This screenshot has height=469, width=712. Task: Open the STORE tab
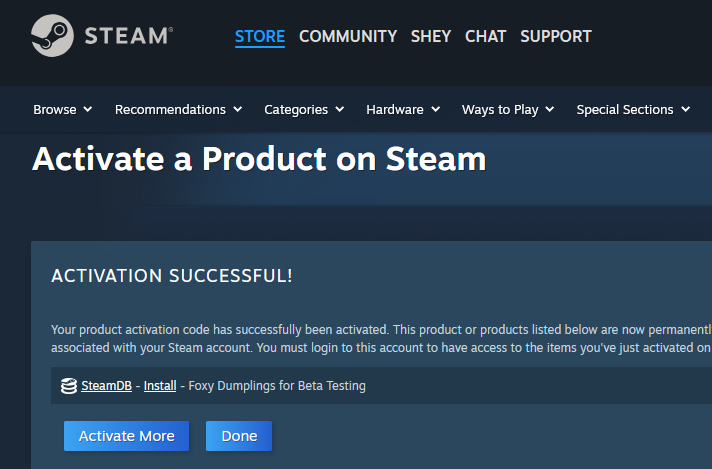point(260,36)
